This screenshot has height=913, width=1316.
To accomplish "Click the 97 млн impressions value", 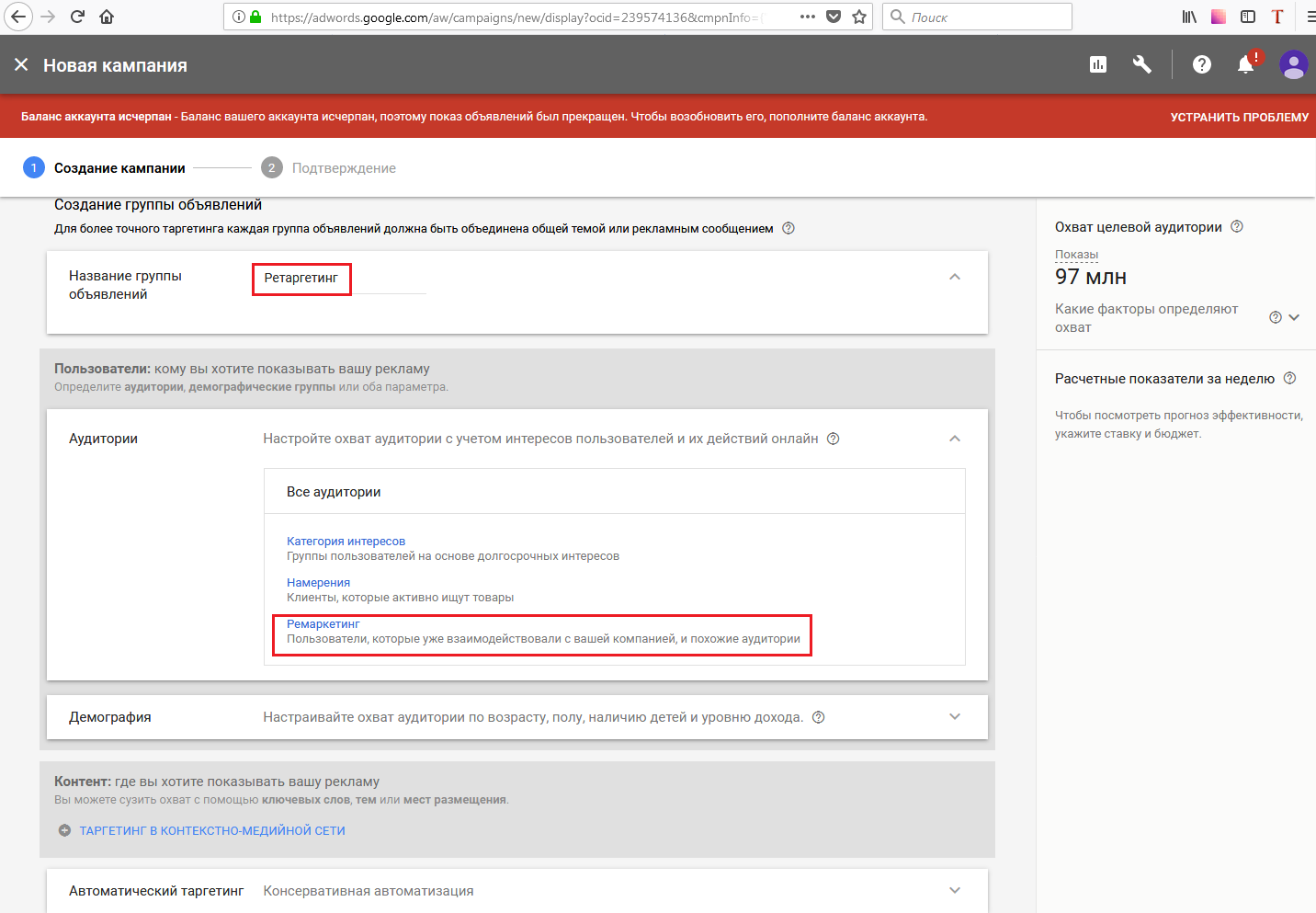I will coord(1091,277).
